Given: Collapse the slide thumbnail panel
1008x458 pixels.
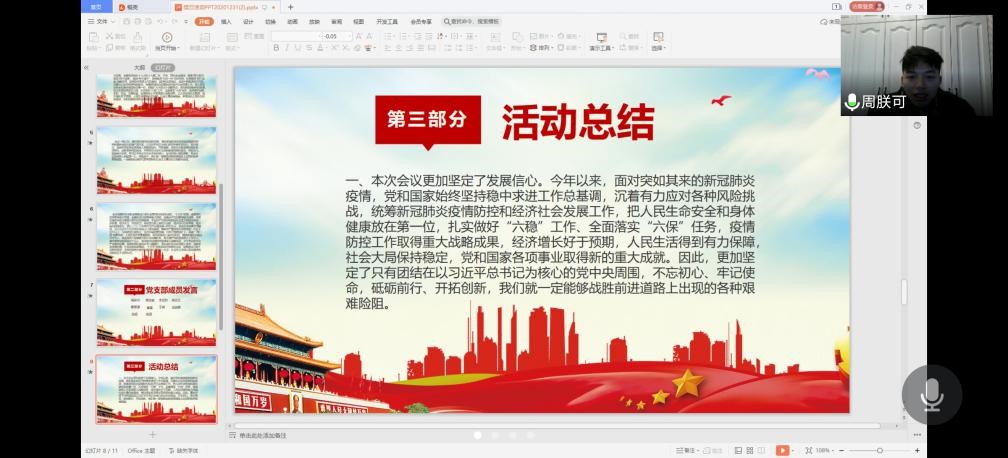Looking at the screenshot, I should click(x=86, y=67).
